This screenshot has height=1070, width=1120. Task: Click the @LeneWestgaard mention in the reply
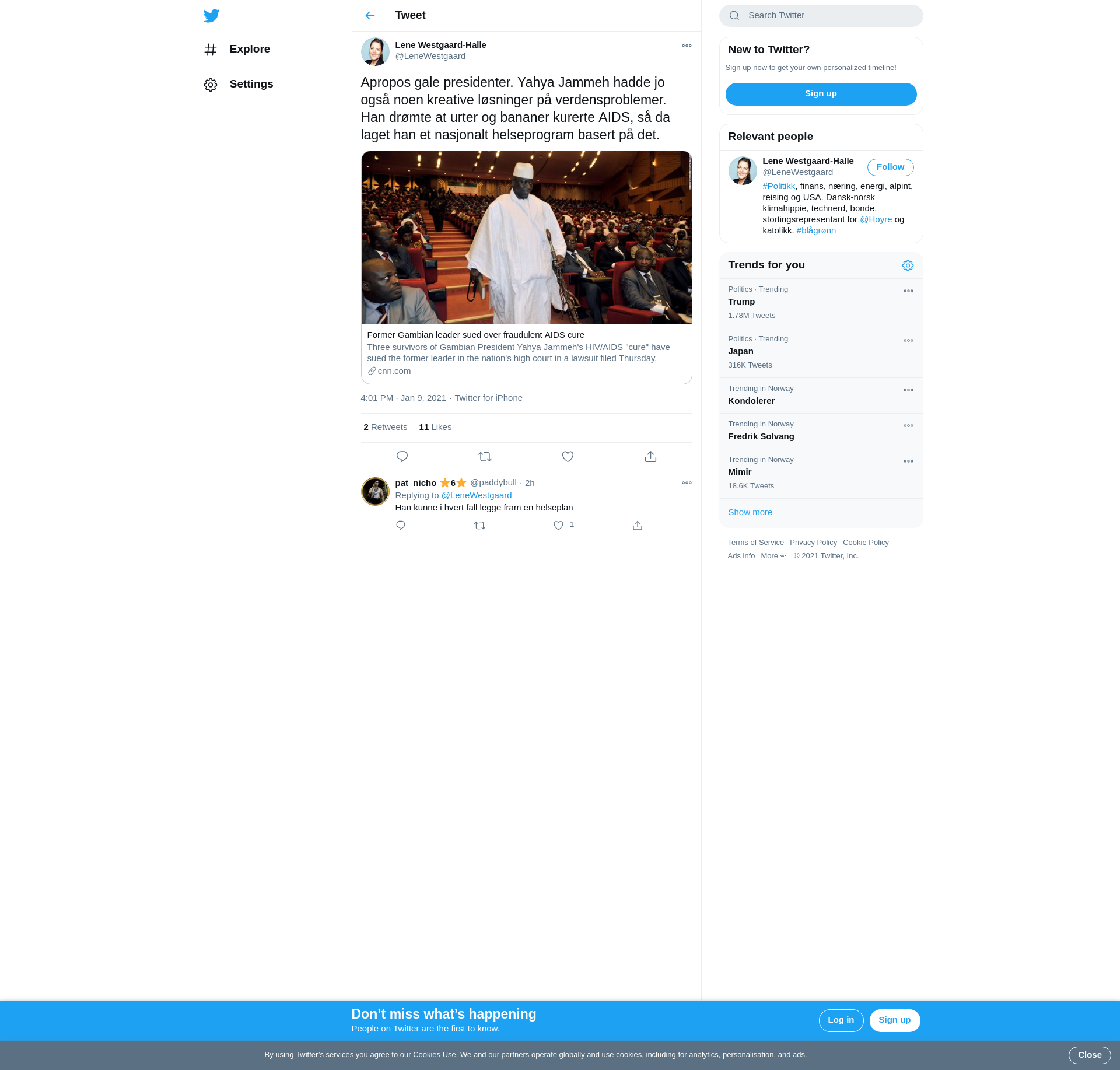476,495
